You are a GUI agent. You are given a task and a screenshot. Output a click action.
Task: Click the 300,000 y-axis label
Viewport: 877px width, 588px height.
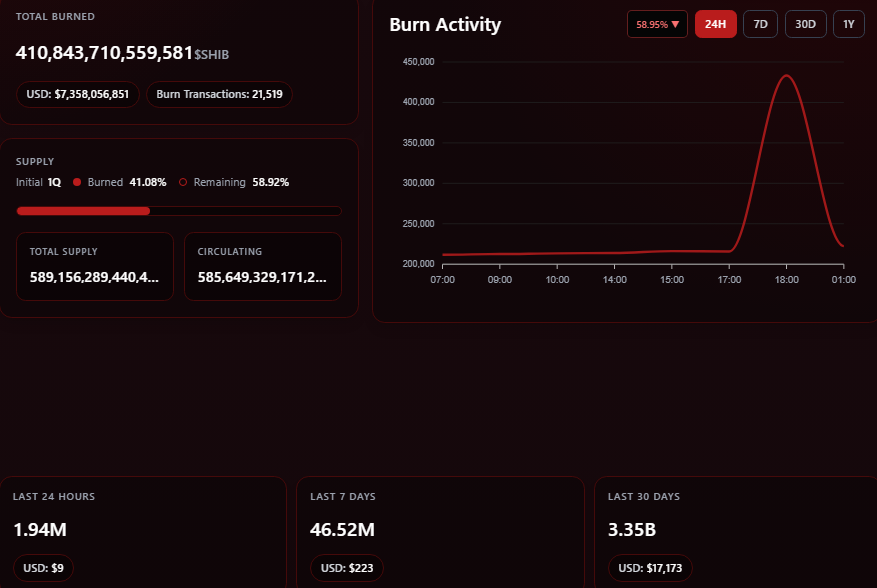[x=418, y=183]
